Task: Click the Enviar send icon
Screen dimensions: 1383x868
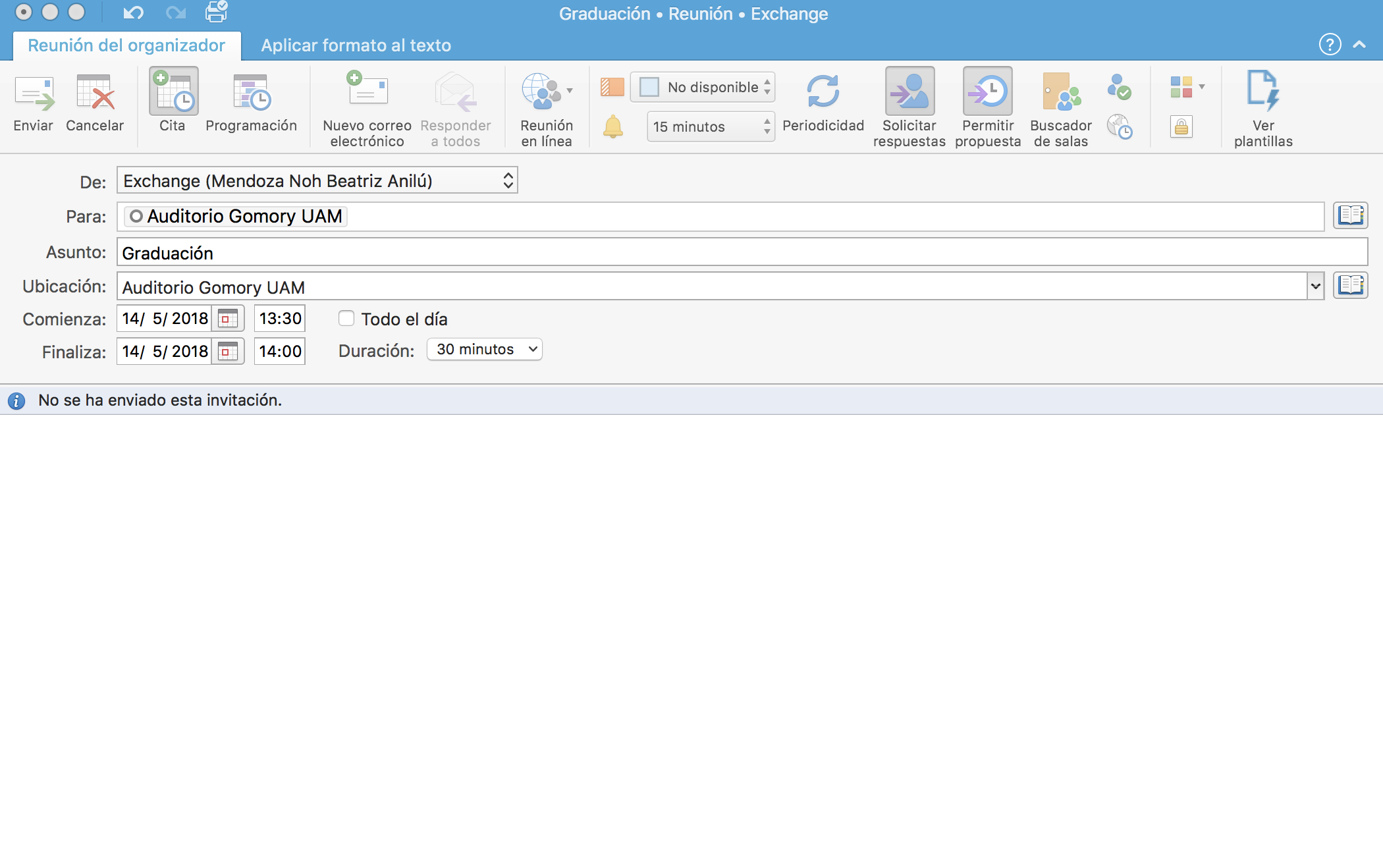Action: pyautogui.click(x=34, y=94)
